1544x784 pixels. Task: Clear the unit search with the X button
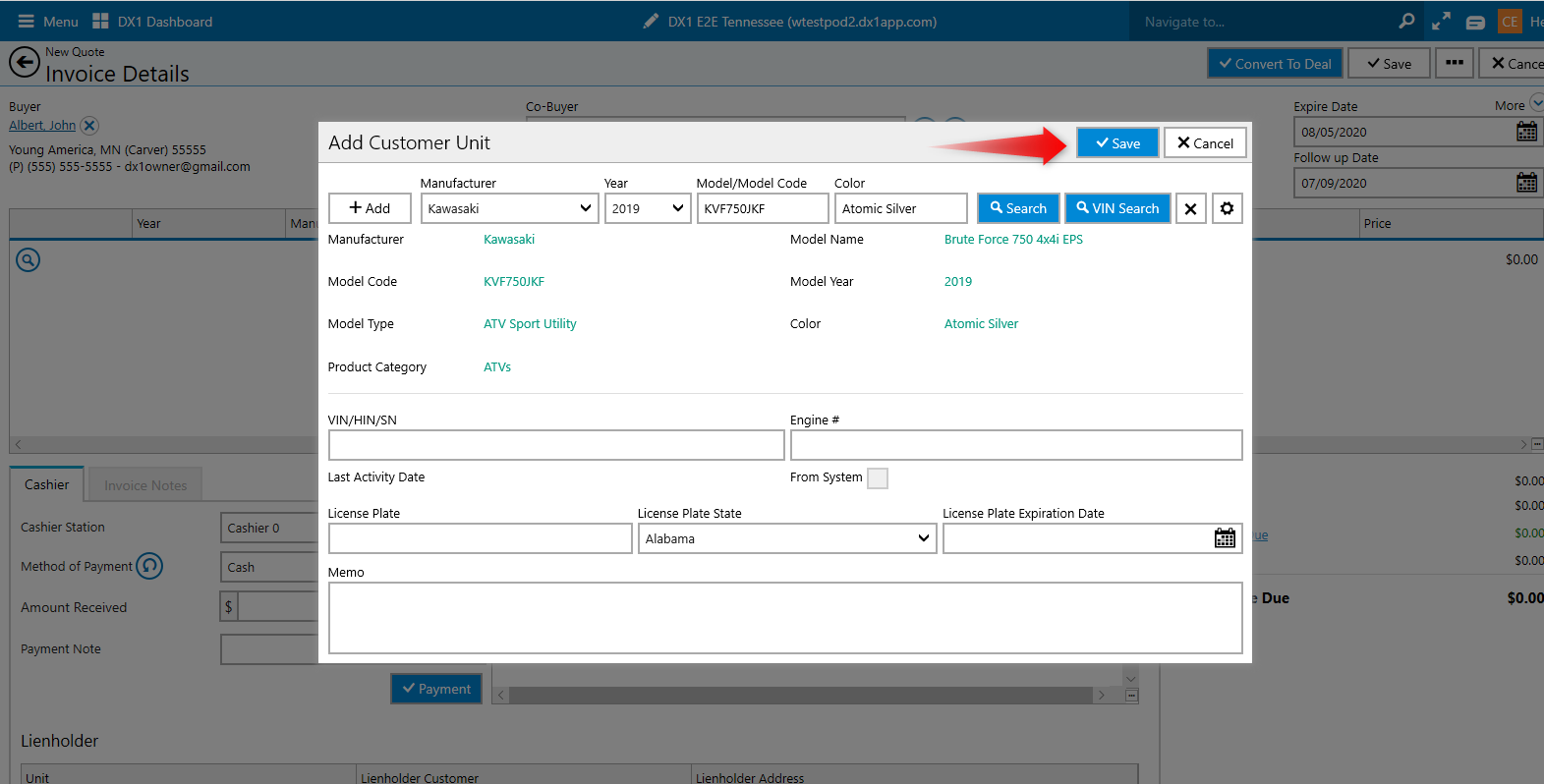tap(1190, 208)
